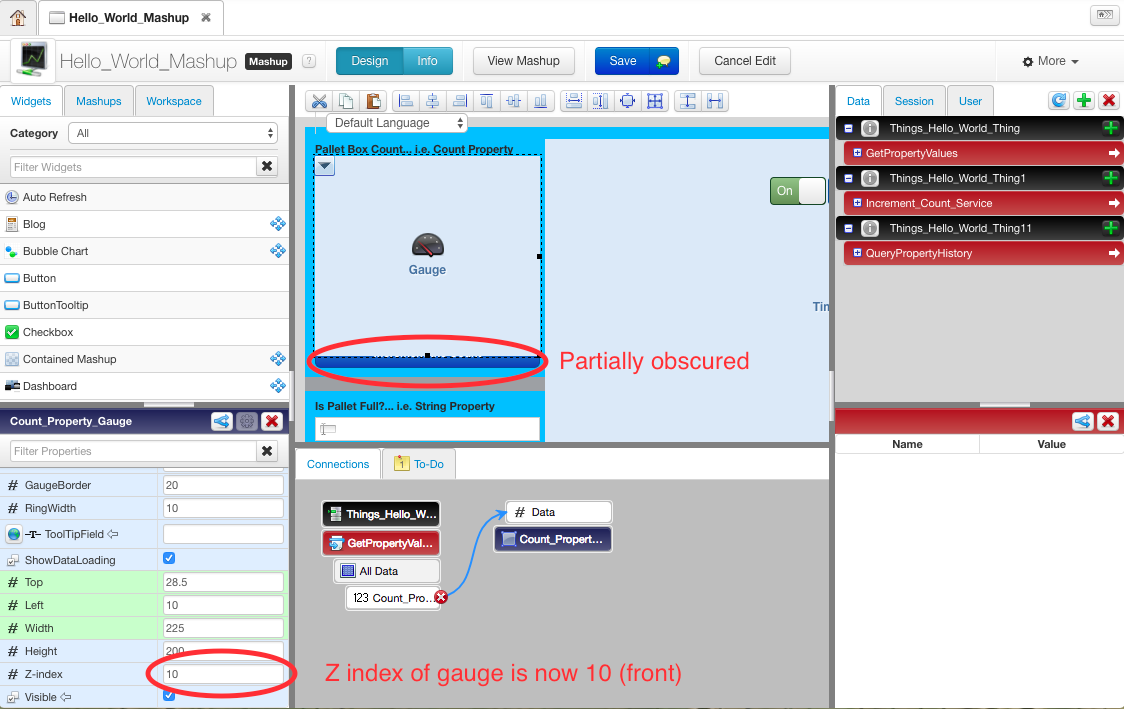Switch to Design mode
The width and height of the screenshot is (1124, 709).
click(370, 61)
